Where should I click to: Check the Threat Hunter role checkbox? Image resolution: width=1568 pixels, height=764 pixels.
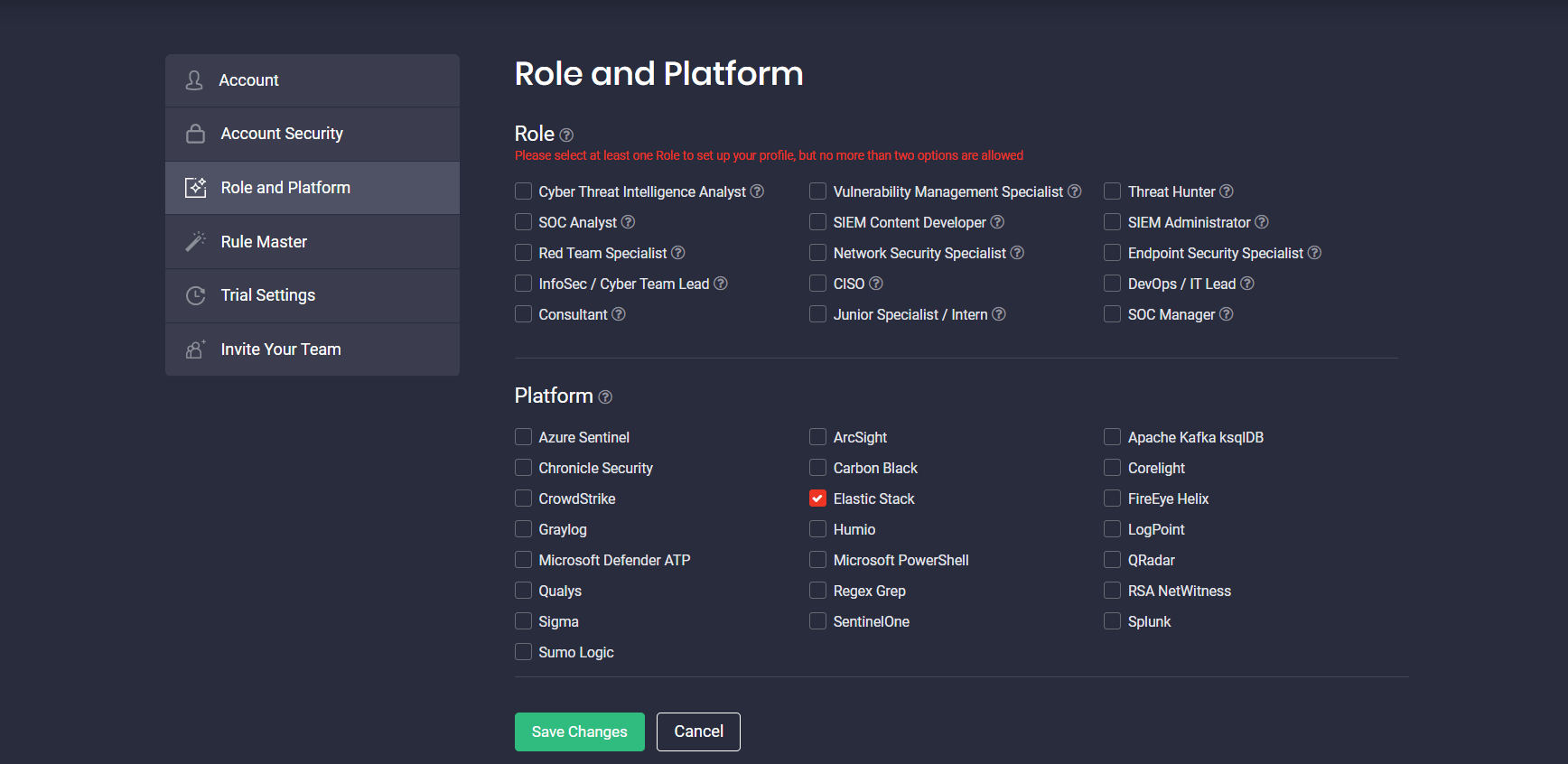click(1112, 191)
